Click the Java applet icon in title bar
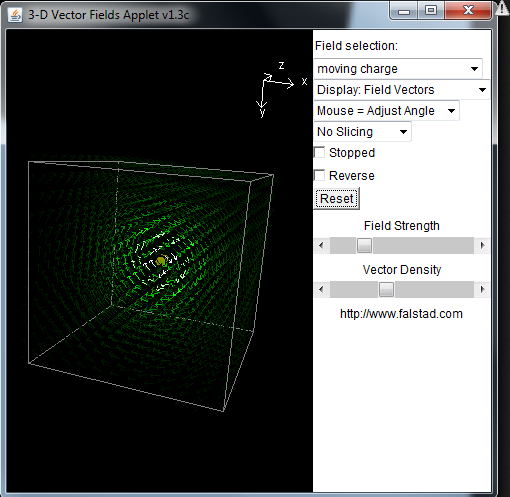 click(15, 15)
